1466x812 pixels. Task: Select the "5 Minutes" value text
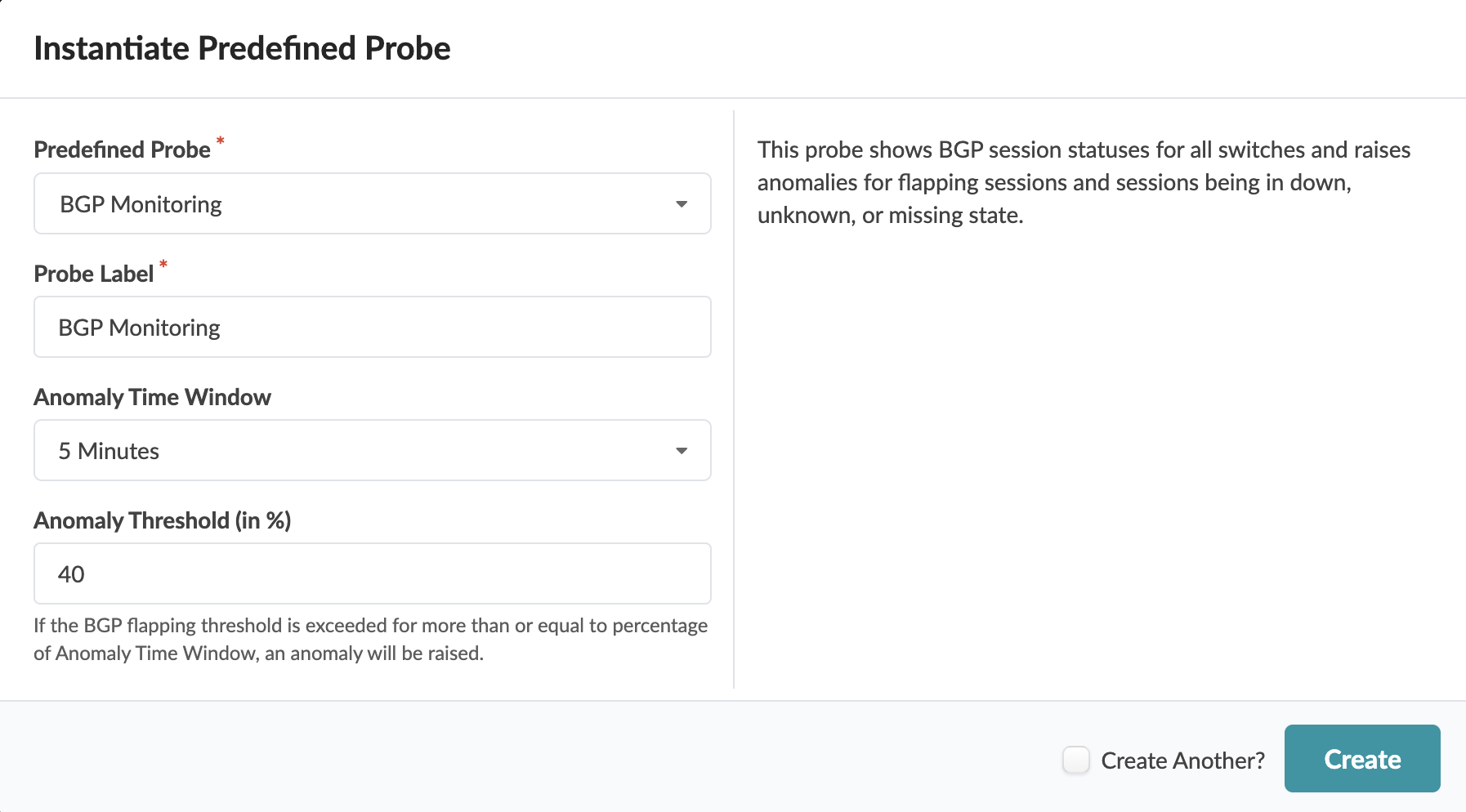(109, 451)
